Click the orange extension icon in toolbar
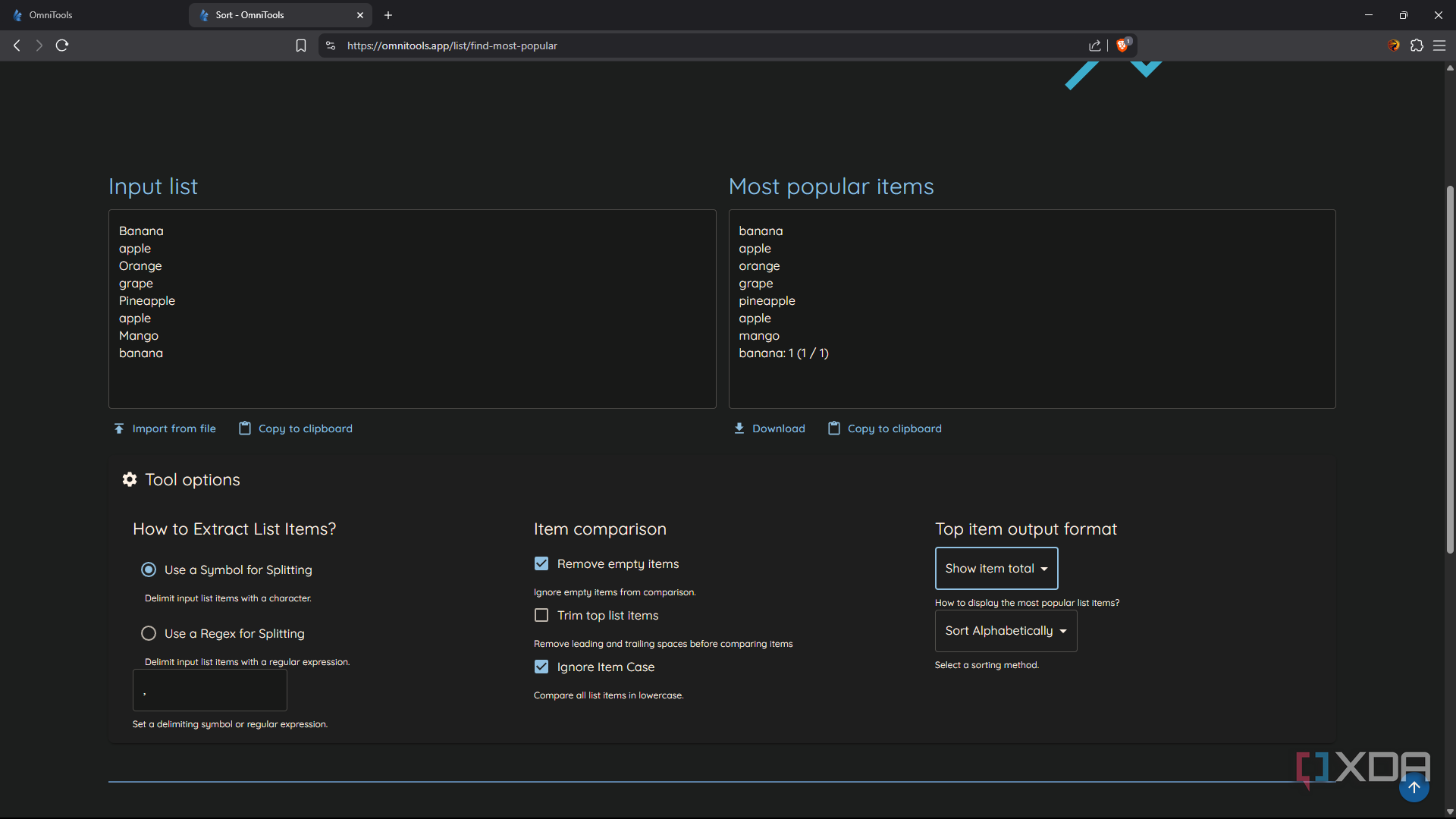This screenshot has height=819, width=1456. [1394, 45]
